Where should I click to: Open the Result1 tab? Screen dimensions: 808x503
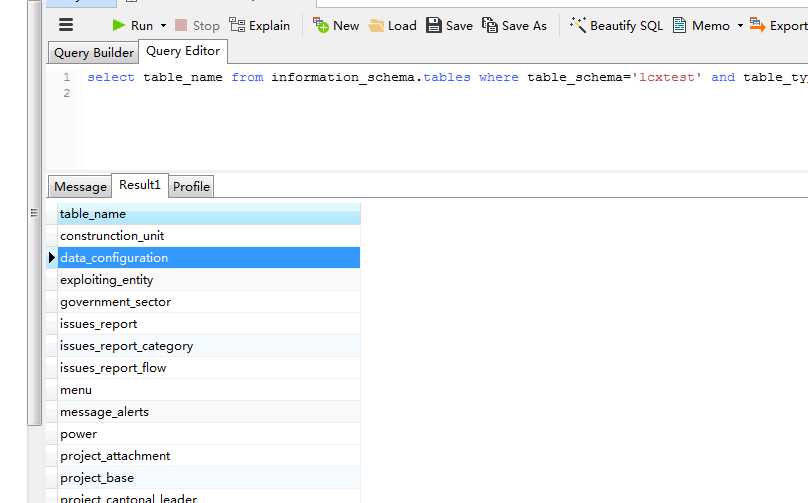tap(140, 185)
